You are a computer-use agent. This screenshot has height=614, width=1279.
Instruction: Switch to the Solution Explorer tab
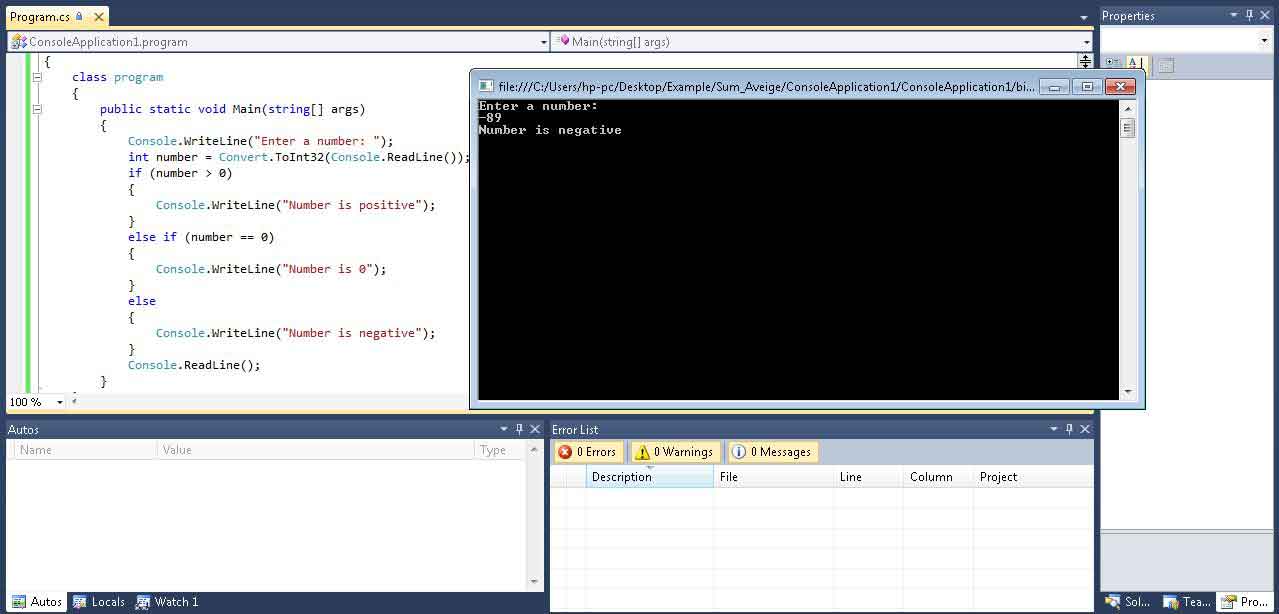coord(1127,602)
